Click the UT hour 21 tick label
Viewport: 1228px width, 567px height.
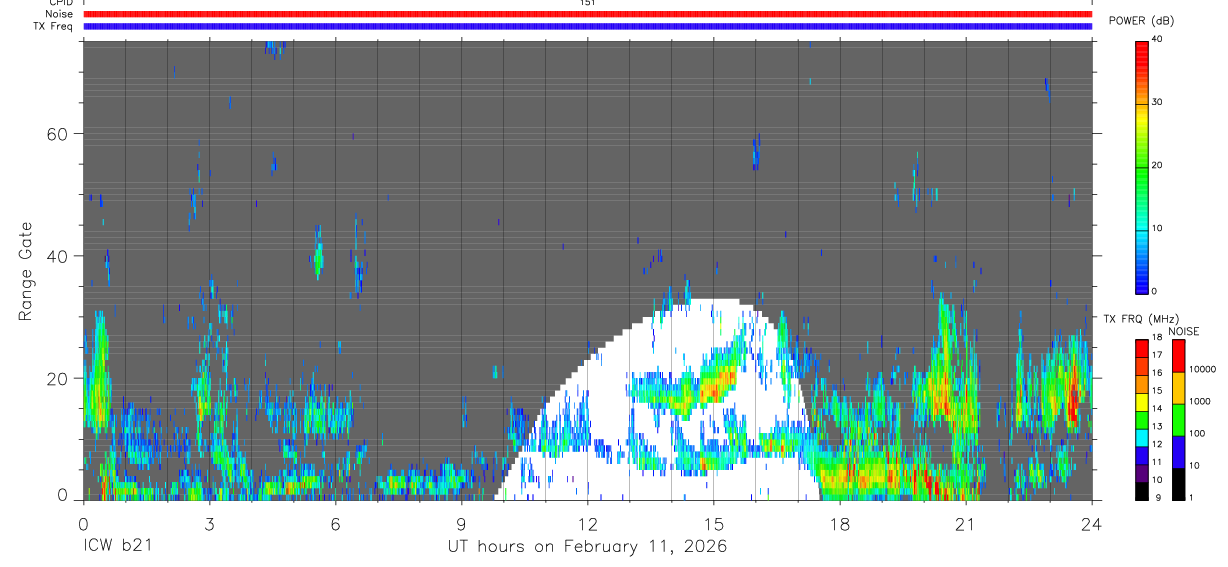[x=965, y=523]
